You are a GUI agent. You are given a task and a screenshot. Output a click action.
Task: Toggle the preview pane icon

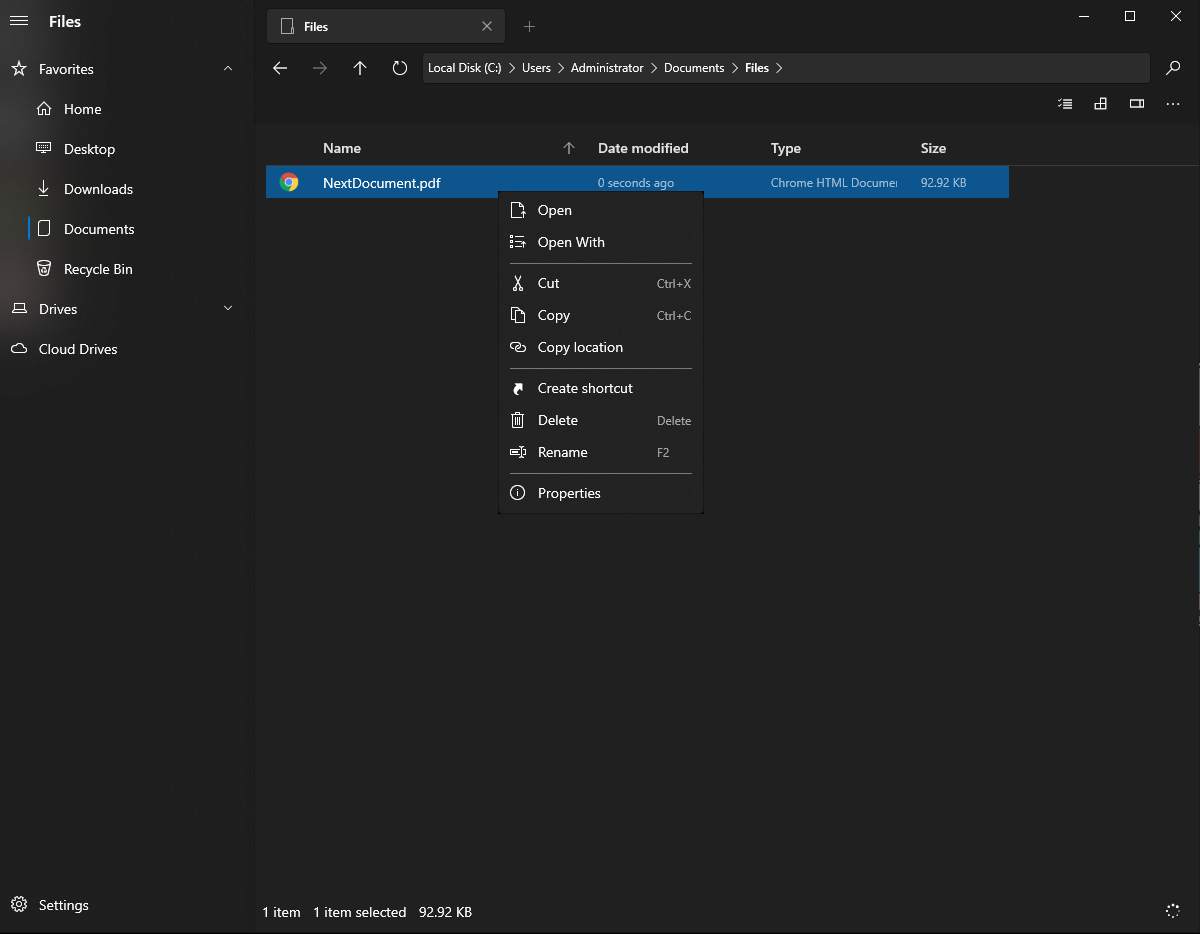(1136, 103)
